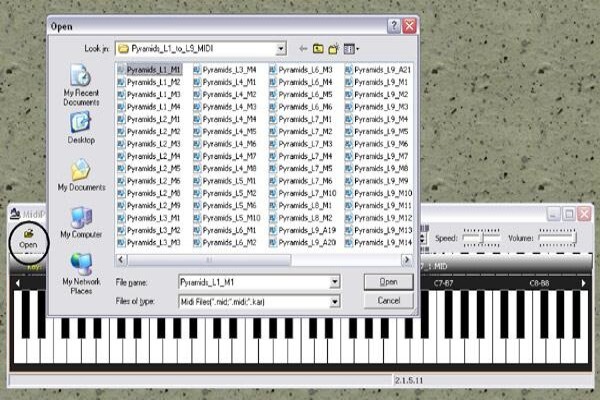600x400 pixels.
Task: Expand the Files of type dropdown
Action: [x=334, y=302]
